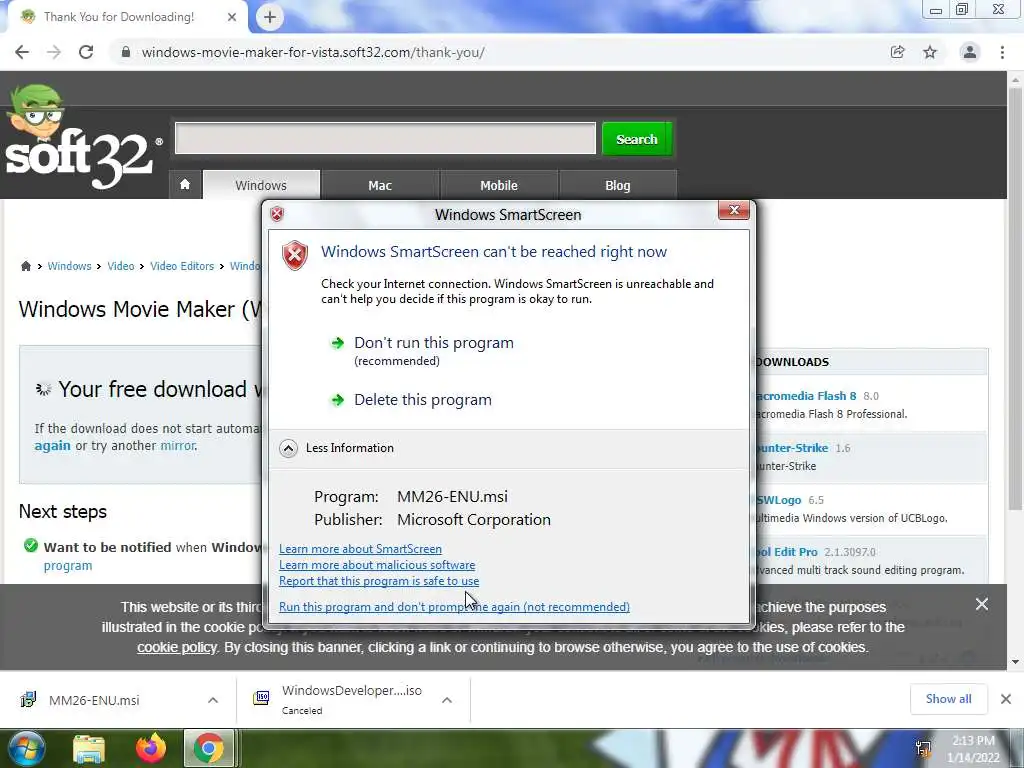1024x768 pixels.
Task: Click the page's vertical scrollbar
Action: coord(1015,297)
